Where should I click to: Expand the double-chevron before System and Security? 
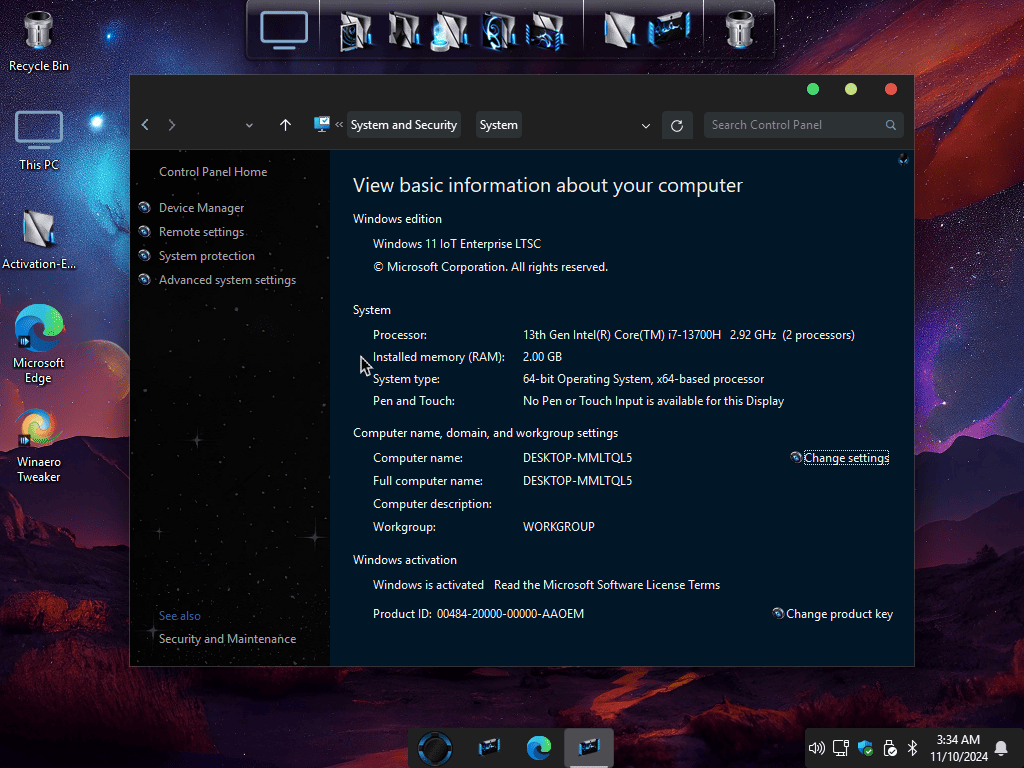[339, 124]
